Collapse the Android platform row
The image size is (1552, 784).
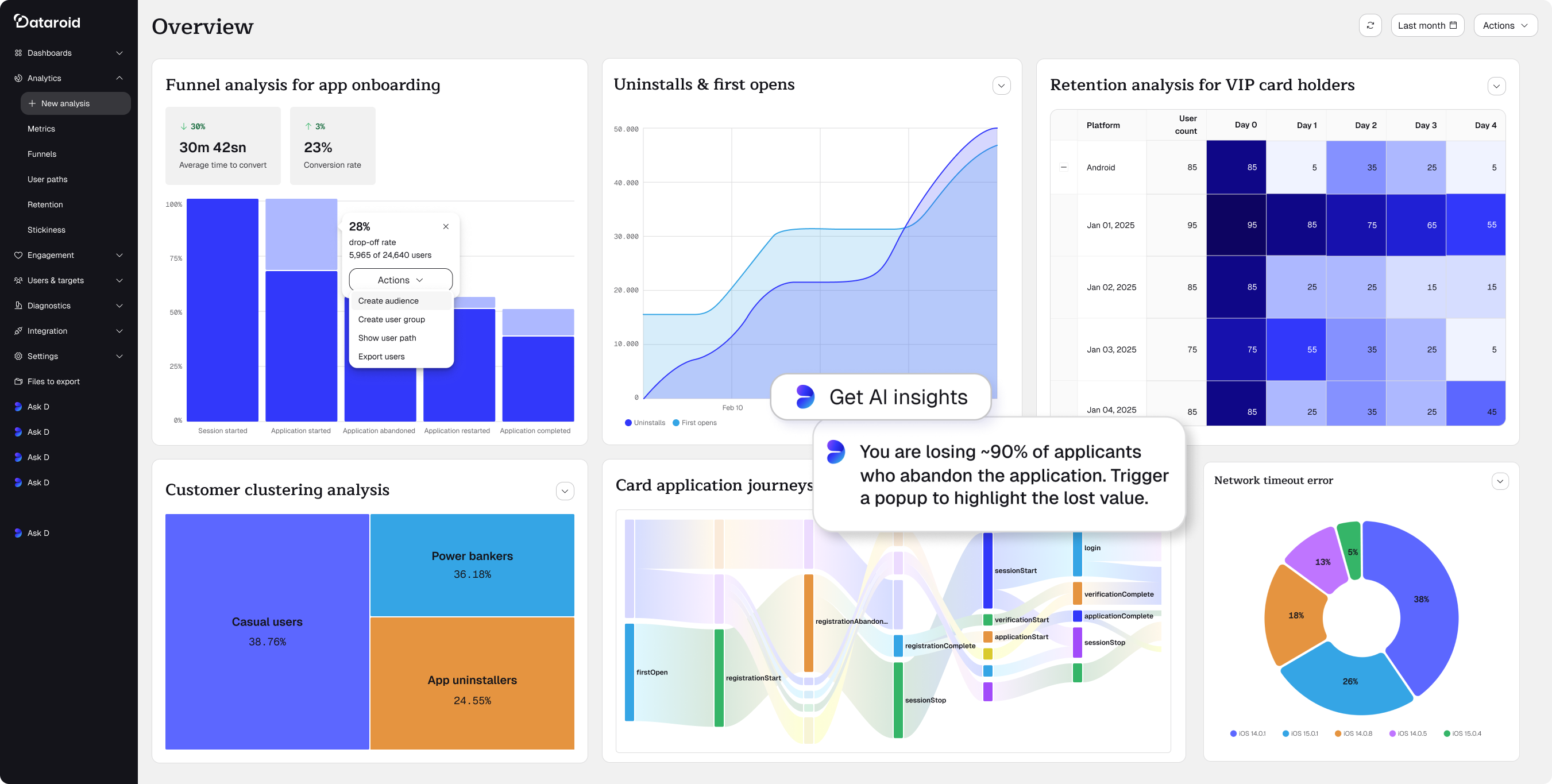1063,168
